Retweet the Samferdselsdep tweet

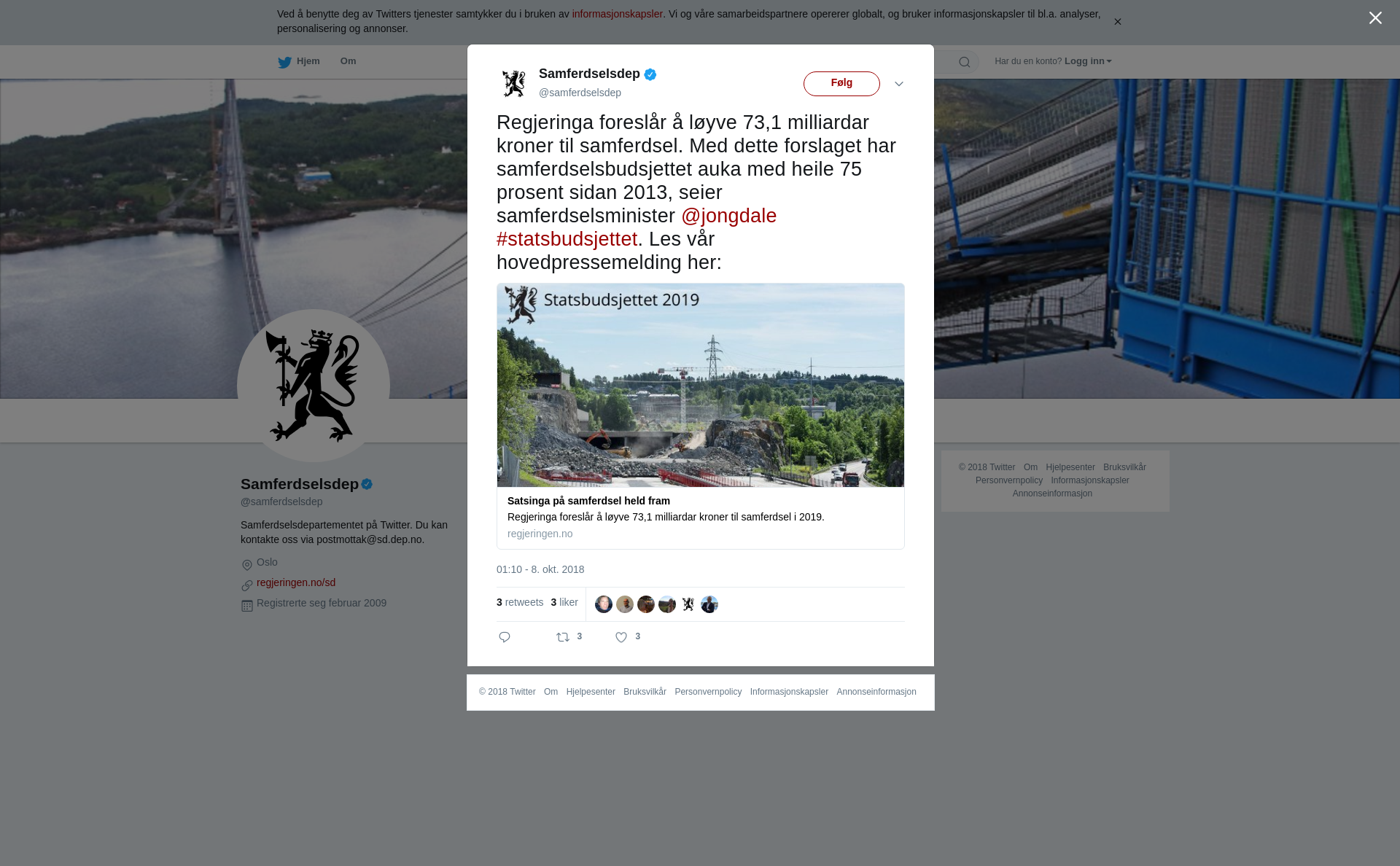[563, 637]
